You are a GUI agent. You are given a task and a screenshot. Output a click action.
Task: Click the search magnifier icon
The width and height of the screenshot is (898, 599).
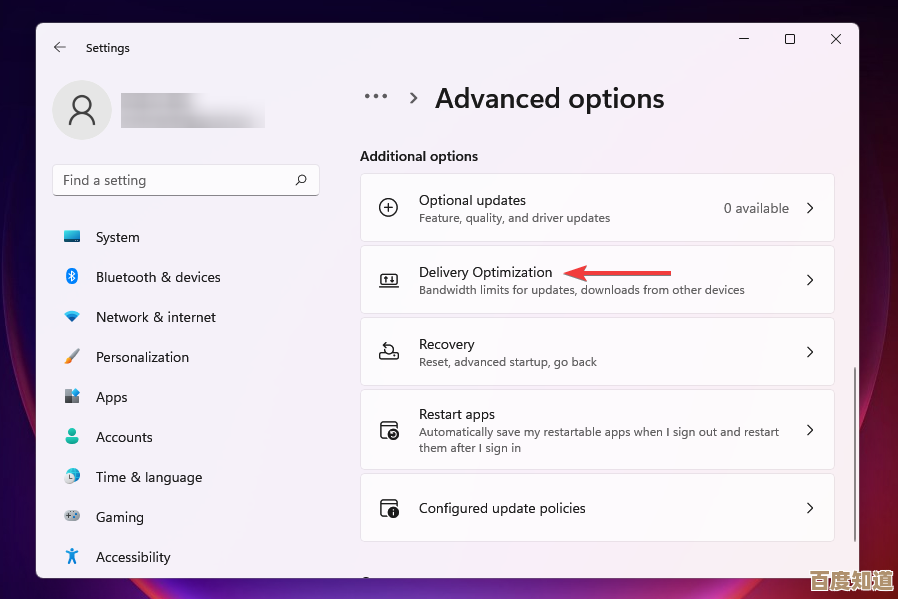click(x=301, y=180)
